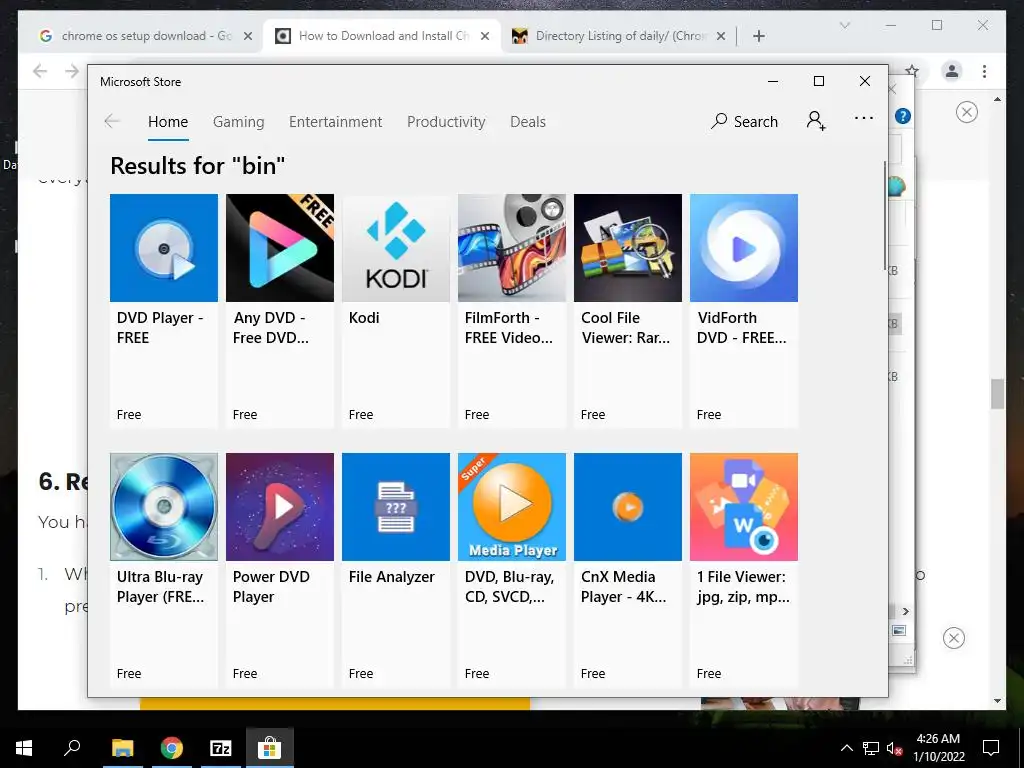The height and width of the screenshot is (768, 1024).
Task: Open the Chrome profile avatar icon
Action: click(952, 71)
